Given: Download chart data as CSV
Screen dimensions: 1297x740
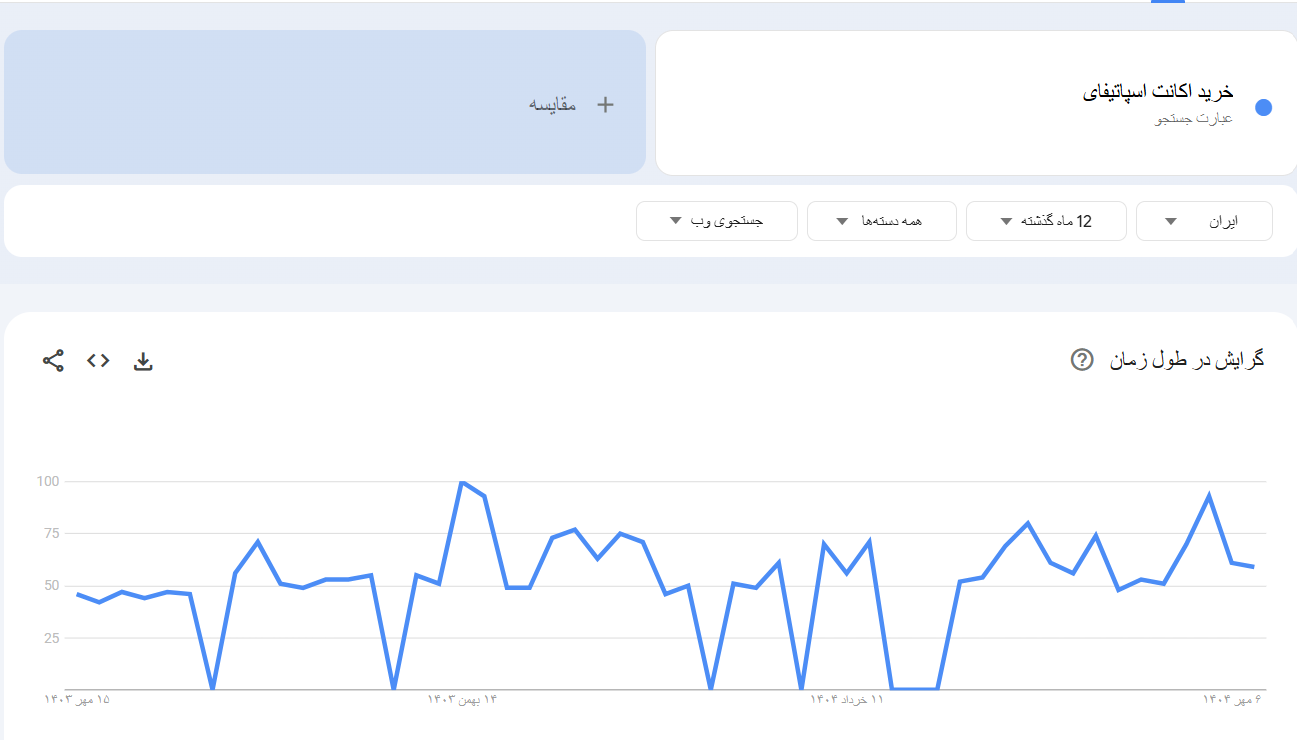Looking at the screenshot, I should point(143,361).
